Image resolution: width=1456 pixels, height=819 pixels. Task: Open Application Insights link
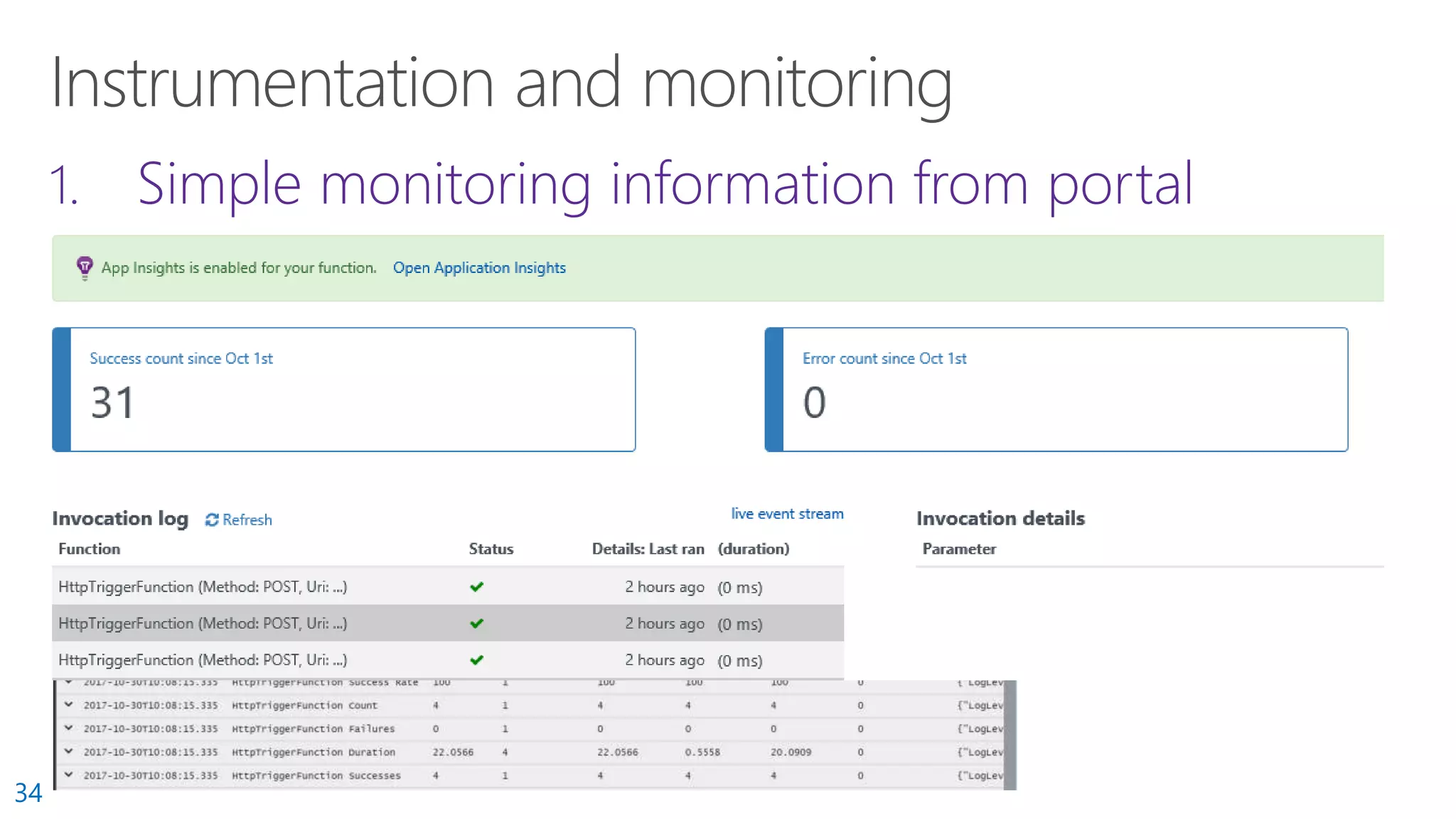pyautogui.click(x=479, y=268)
